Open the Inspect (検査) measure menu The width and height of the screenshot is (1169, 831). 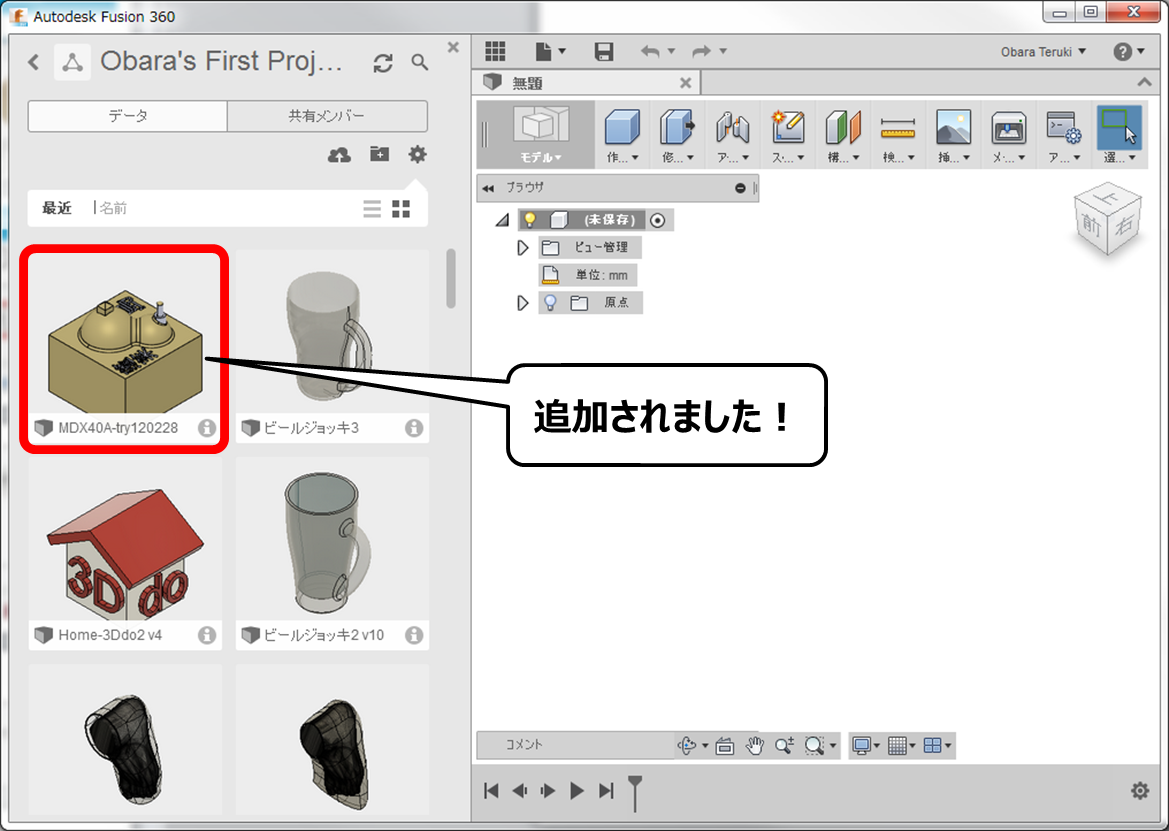click(898, 135)
